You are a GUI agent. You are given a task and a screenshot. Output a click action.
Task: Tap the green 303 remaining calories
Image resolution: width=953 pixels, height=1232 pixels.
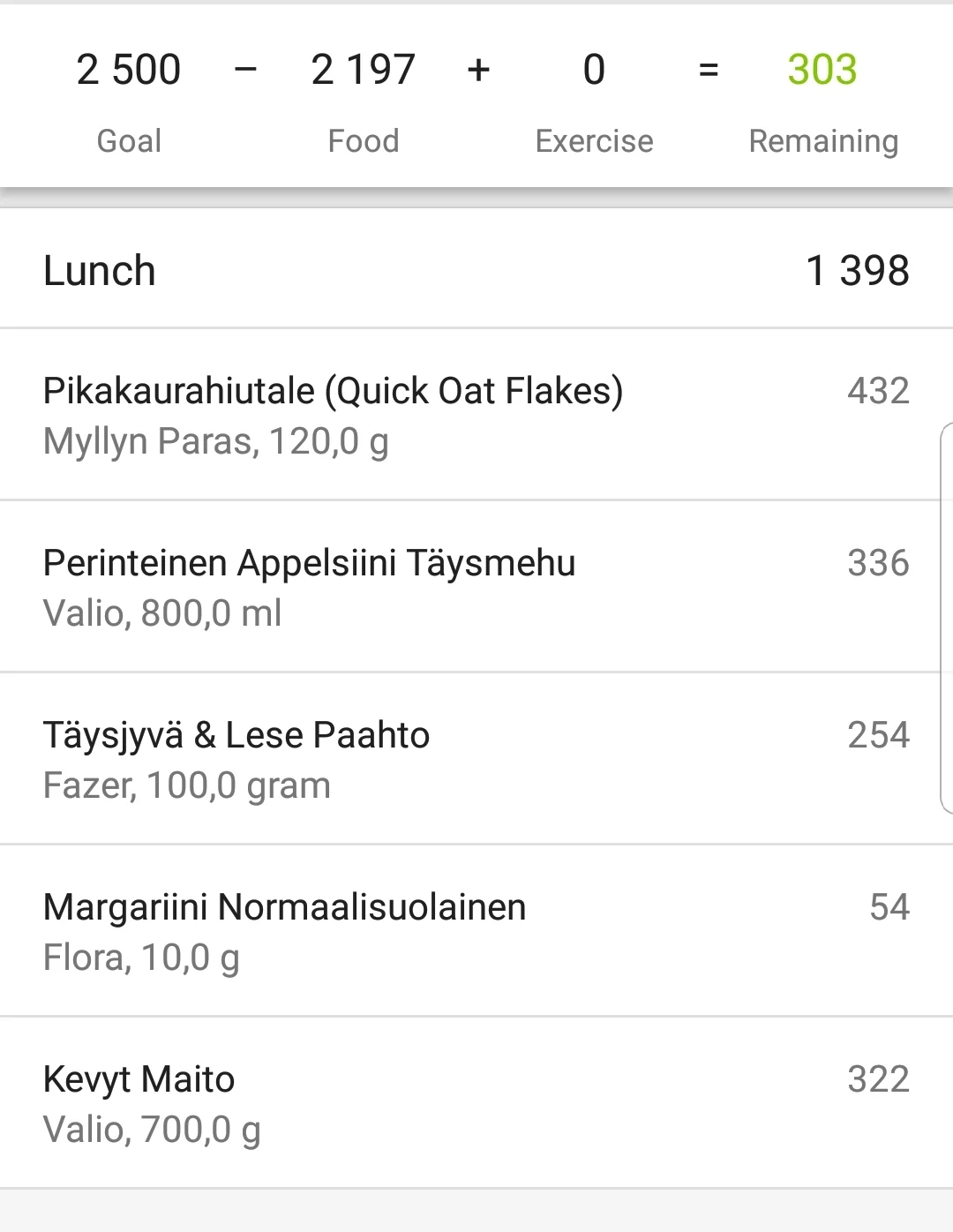pos(822,70)
